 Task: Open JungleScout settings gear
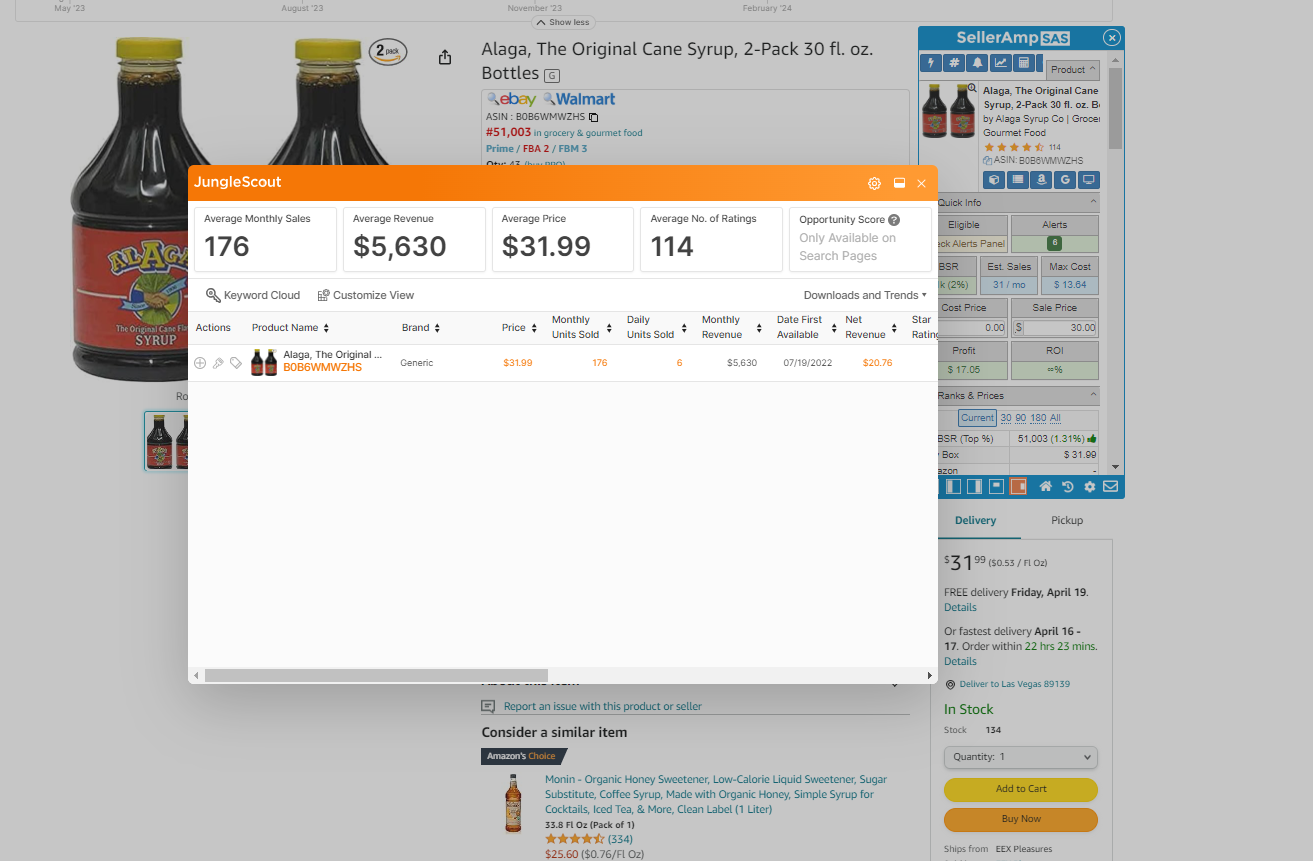[874, 183]
